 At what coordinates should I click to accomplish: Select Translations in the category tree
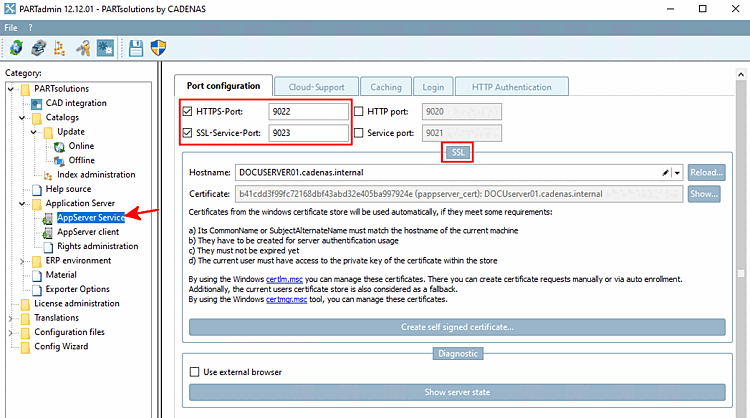(x=56, y=318)
